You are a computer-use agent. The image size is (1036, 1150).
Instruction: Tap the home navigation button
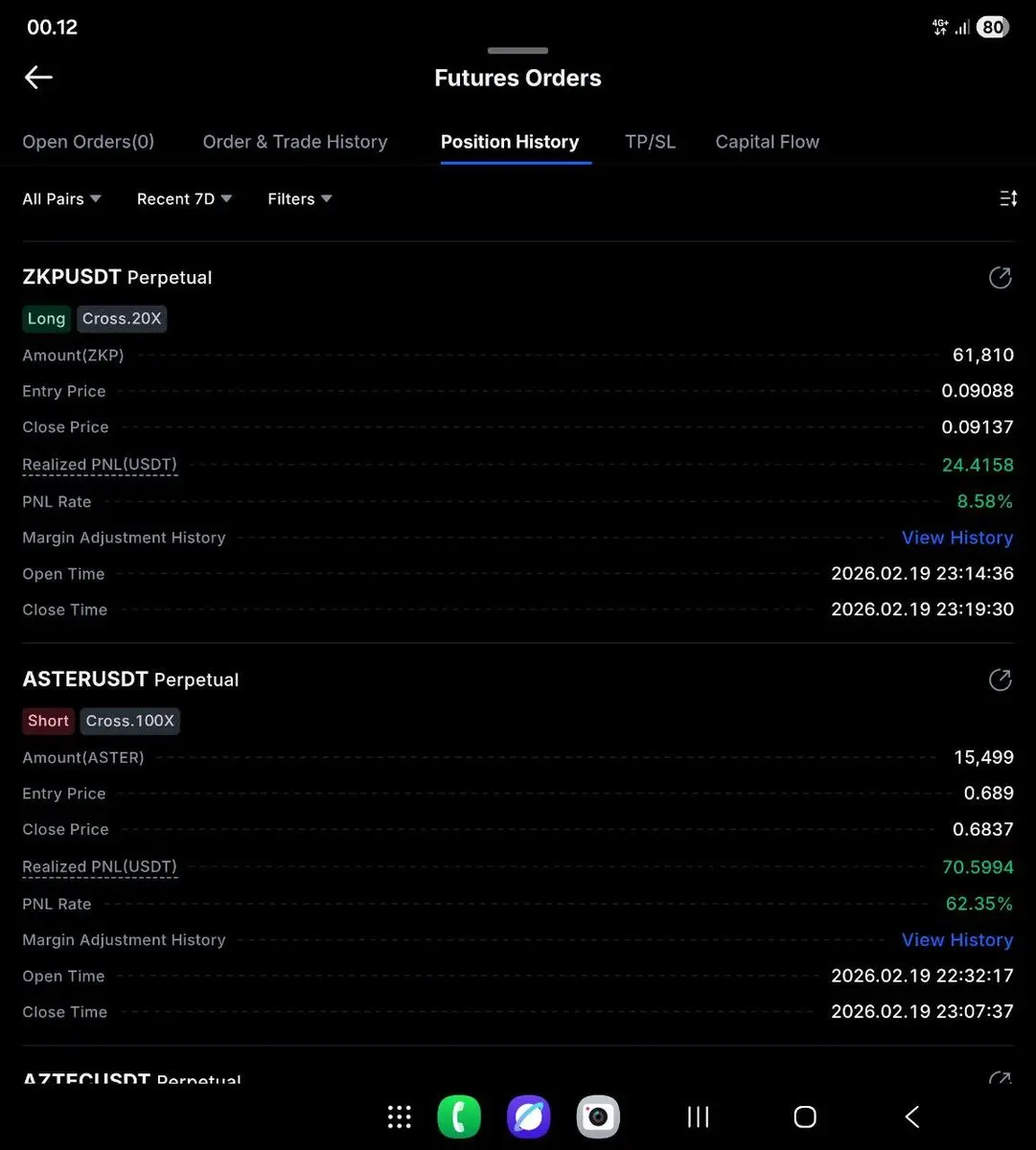click(x=805, y=1116)
